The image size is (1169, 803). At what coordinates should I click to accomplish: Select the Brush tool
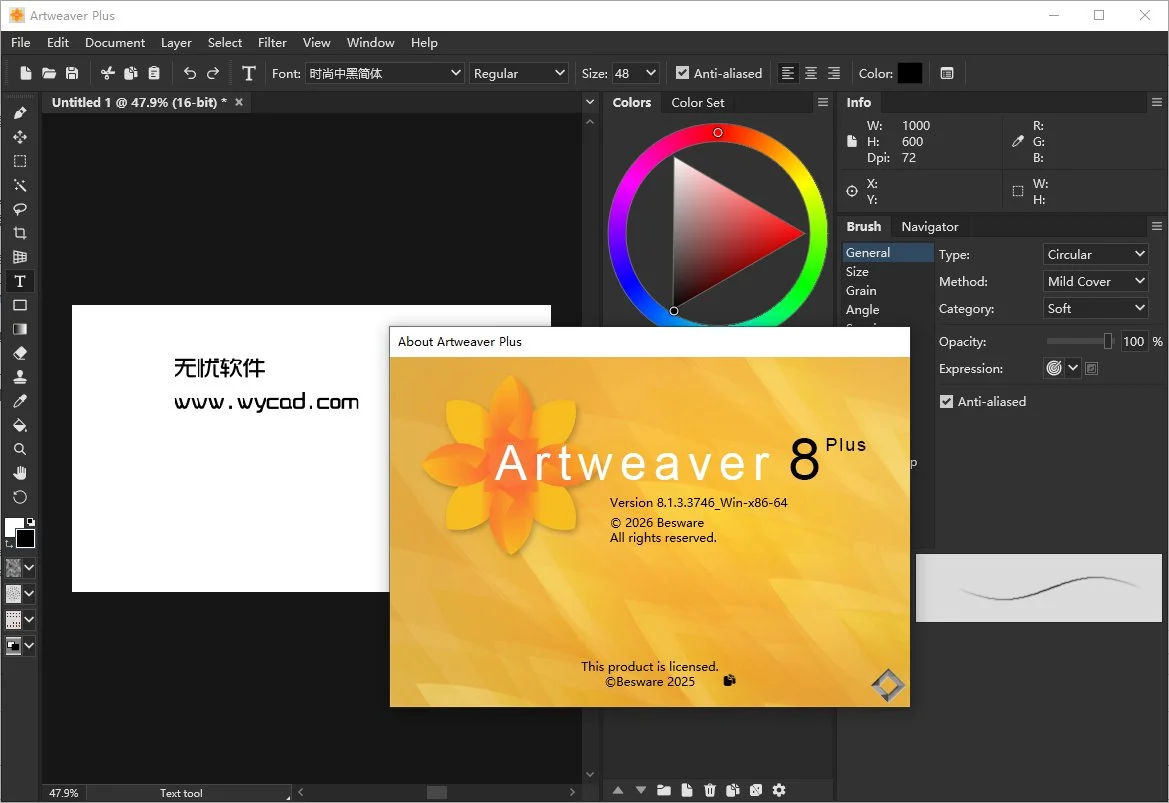click(x=19, y=112)
